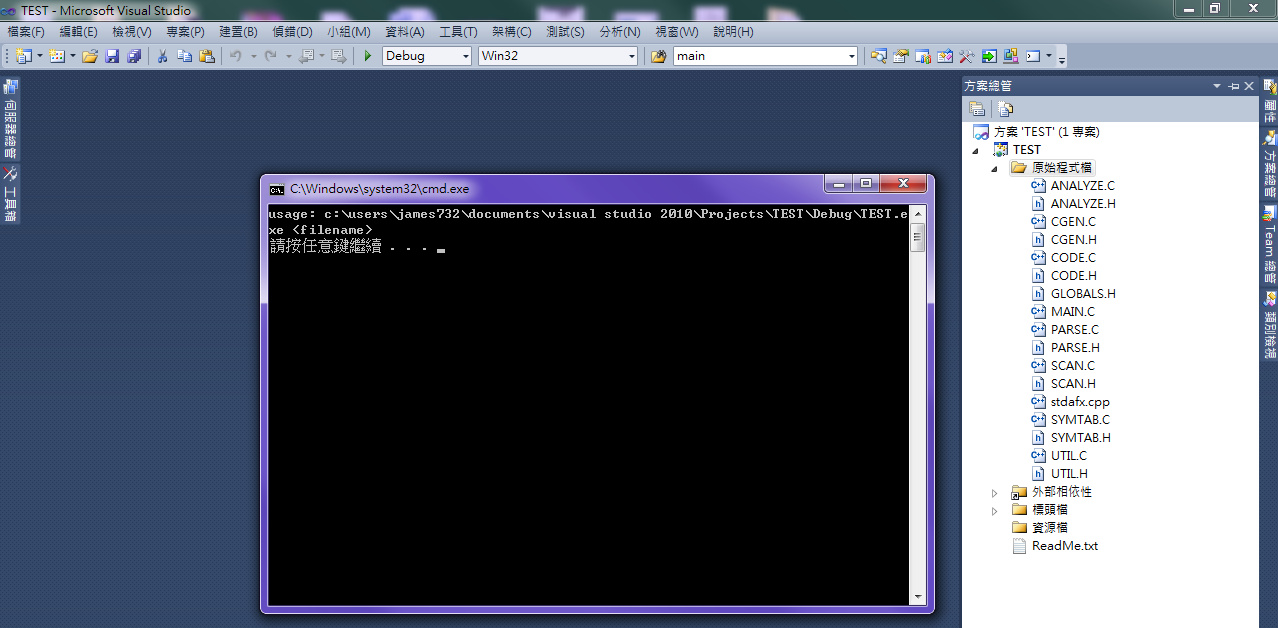Open the 檔案(F) menu

pyautogui.click(x=26, y=32)
